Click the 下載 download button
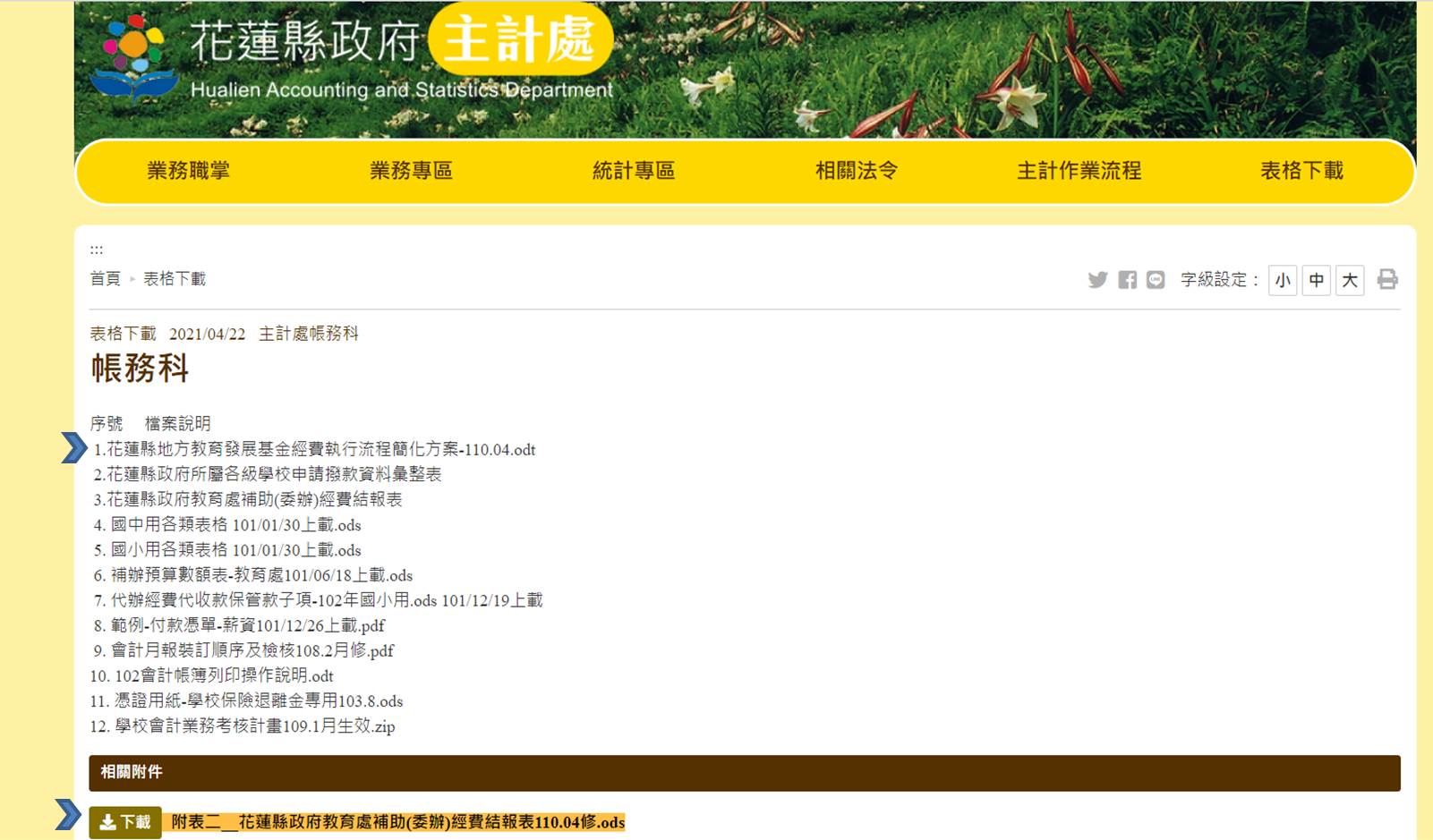1433x840 pixels. (125, 822)
